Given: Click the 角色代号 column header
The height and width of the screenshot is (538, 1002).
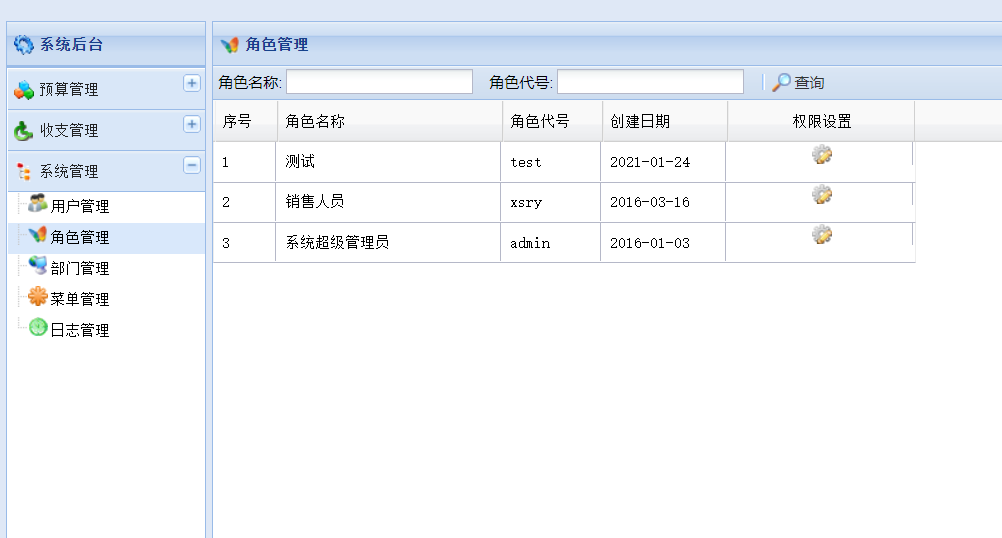Looking at the screenshot, I should tap(552, 121).
